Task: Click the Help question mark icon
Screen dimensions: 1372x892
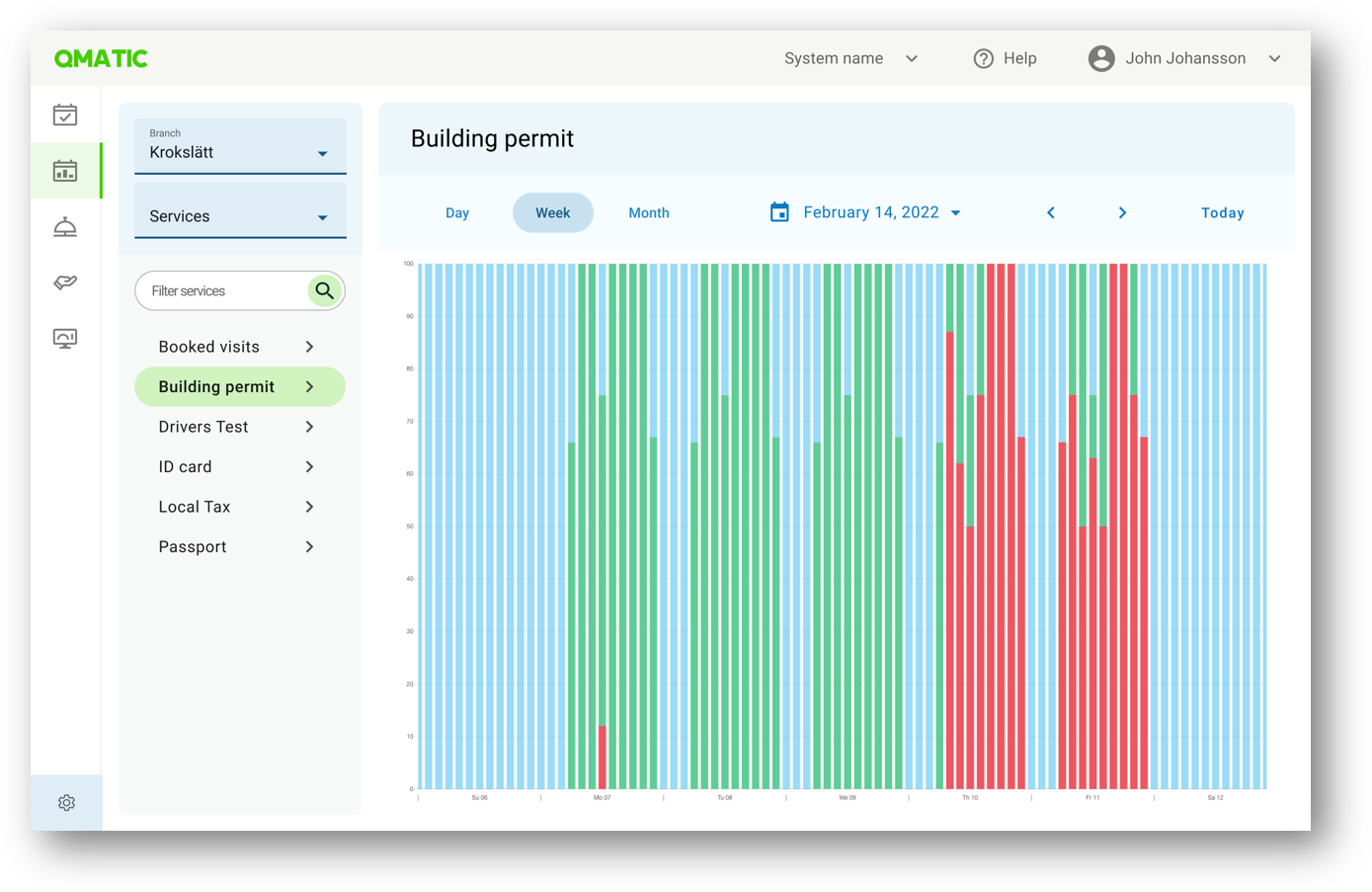Action: coord(983,59)
